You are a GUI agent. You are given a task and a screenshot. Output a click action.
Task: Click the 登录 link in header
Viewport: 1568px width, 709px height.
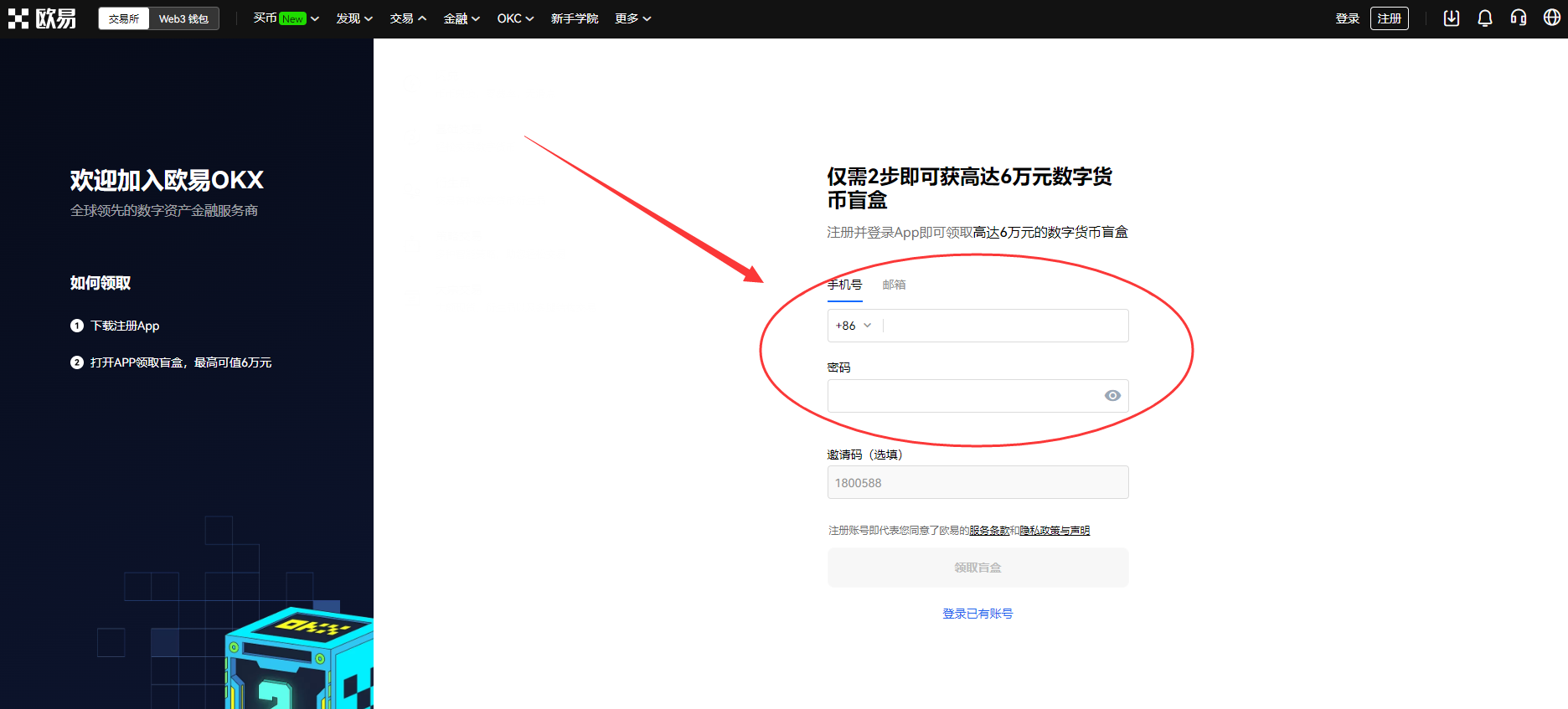click(1347, 18)
